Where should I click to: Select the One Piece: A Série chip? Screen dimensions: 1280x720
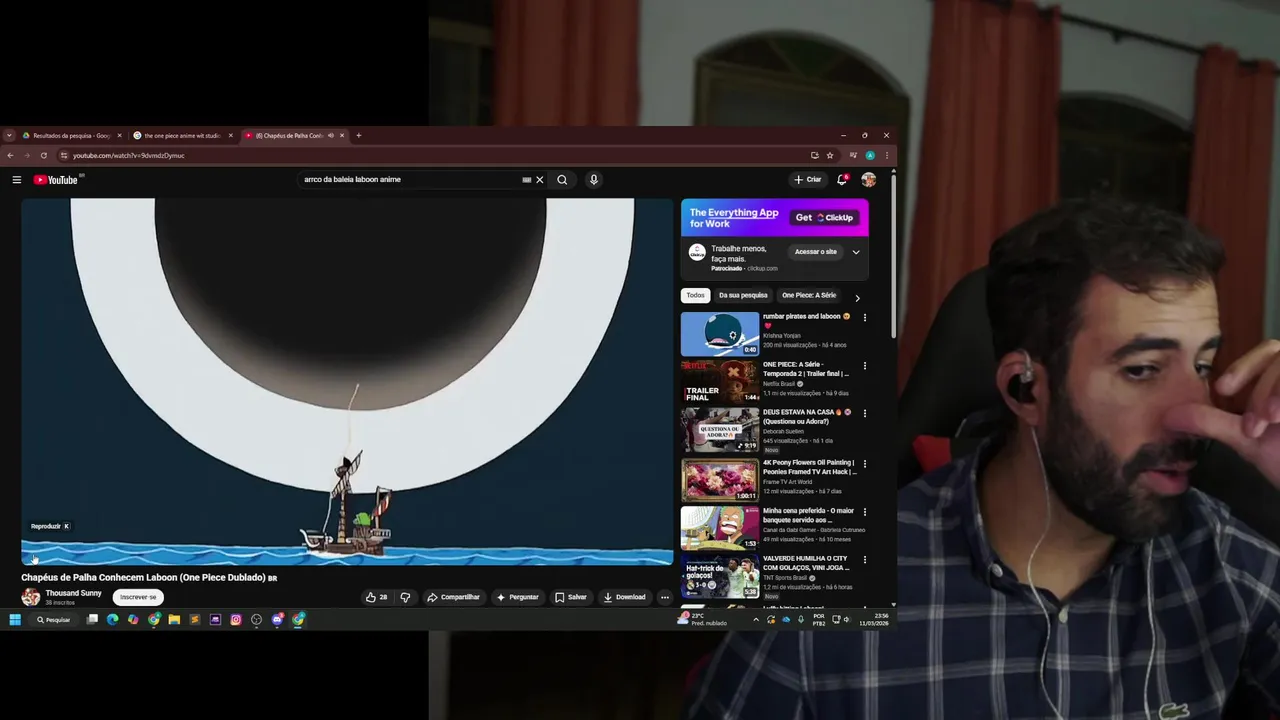point(809,295)
